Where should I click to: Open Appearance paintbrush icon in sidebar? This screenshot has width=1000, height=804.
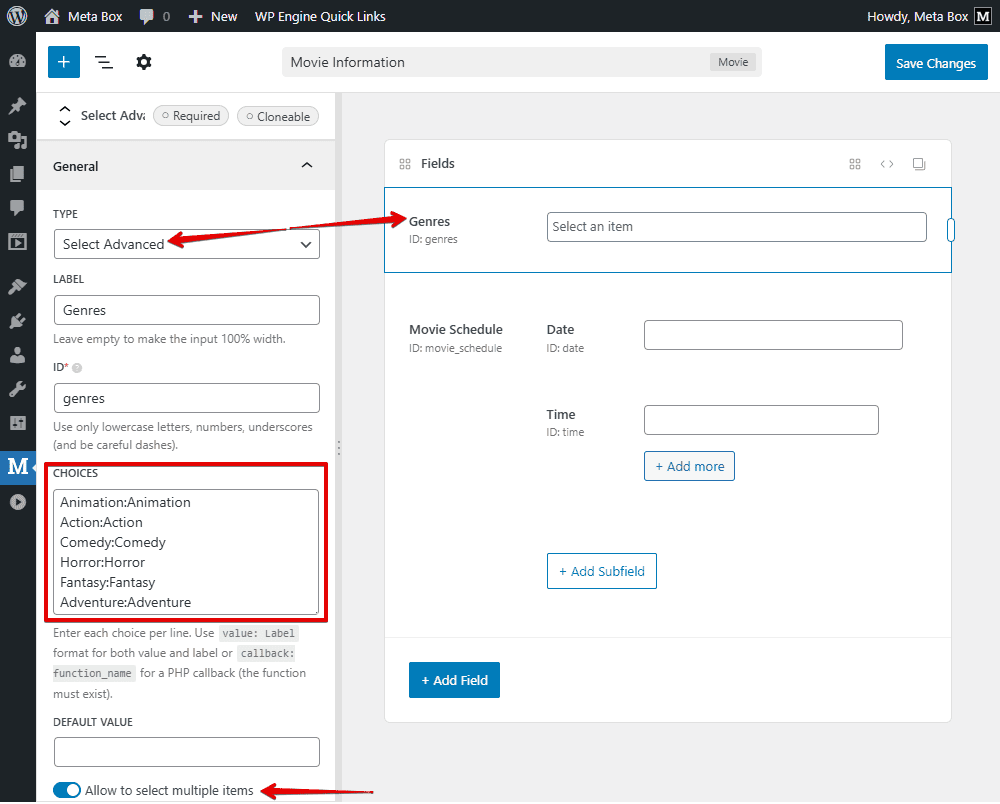click(17, 287)
